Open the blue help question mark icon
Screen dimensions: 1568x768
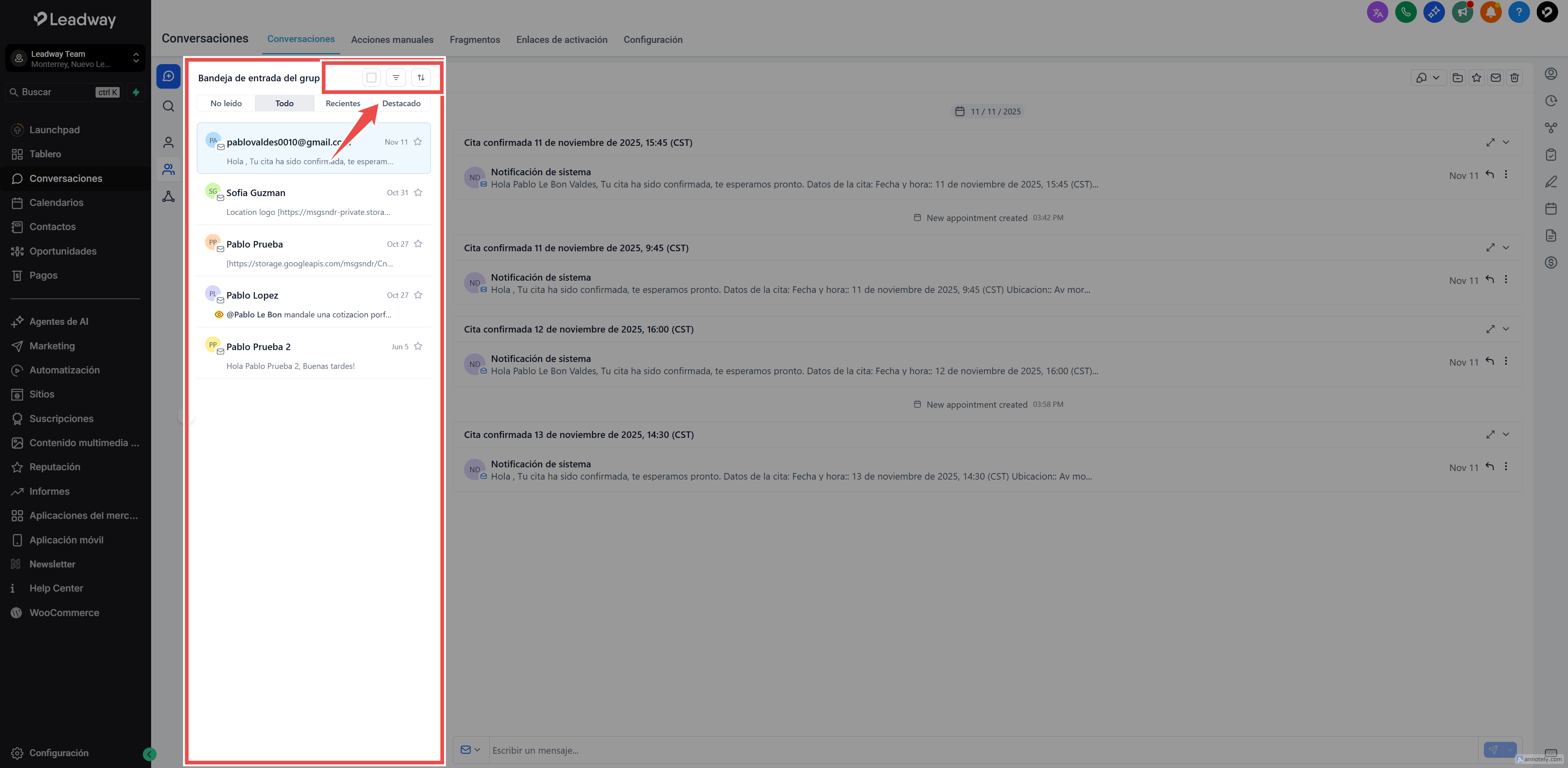click(x=1519, y=12)
